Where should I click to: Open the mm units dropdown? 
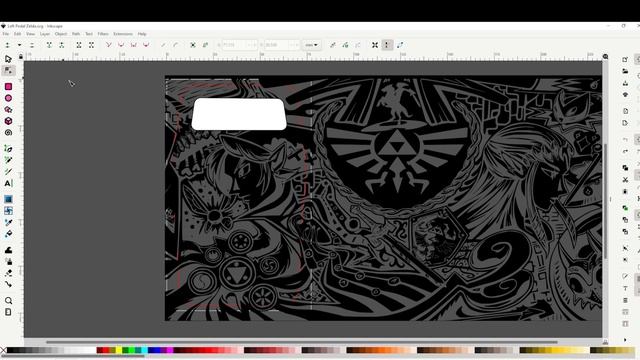[311, 45]
